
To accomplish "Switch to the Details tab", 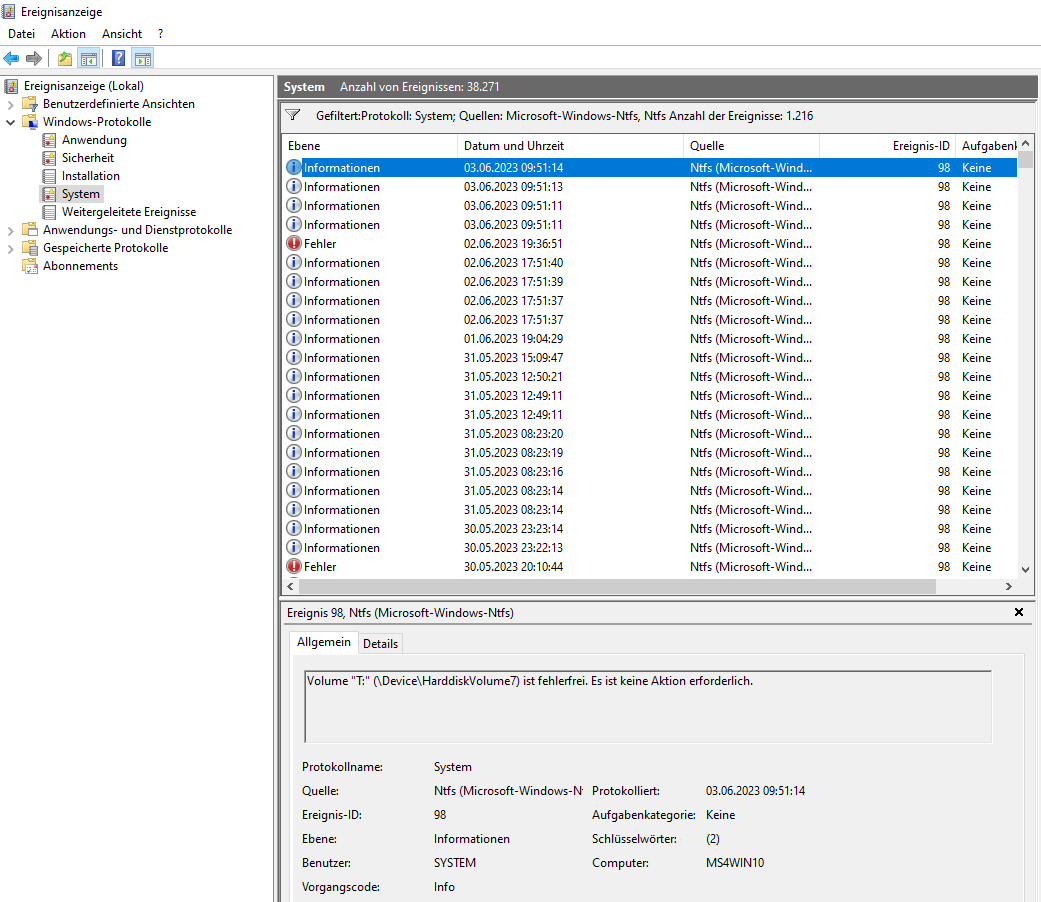I will [380, 643].
